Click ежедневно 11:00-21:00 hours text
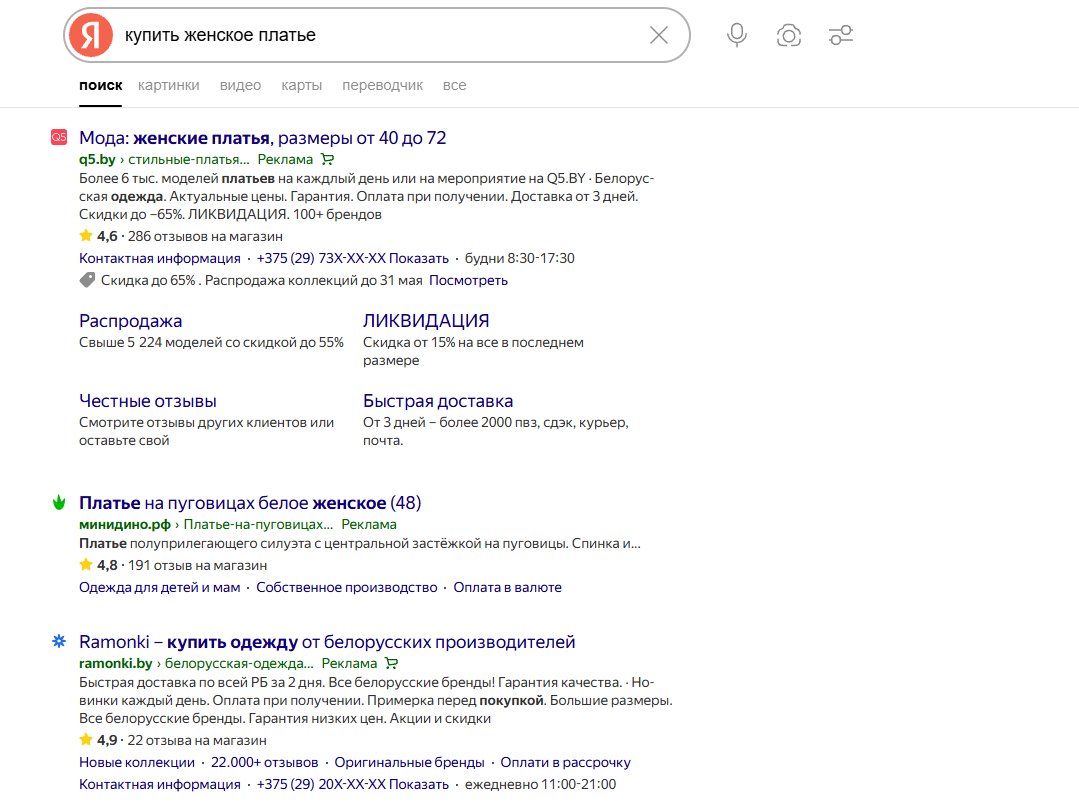The width and height of the screenshot is (1079, 805). point(540,784)
